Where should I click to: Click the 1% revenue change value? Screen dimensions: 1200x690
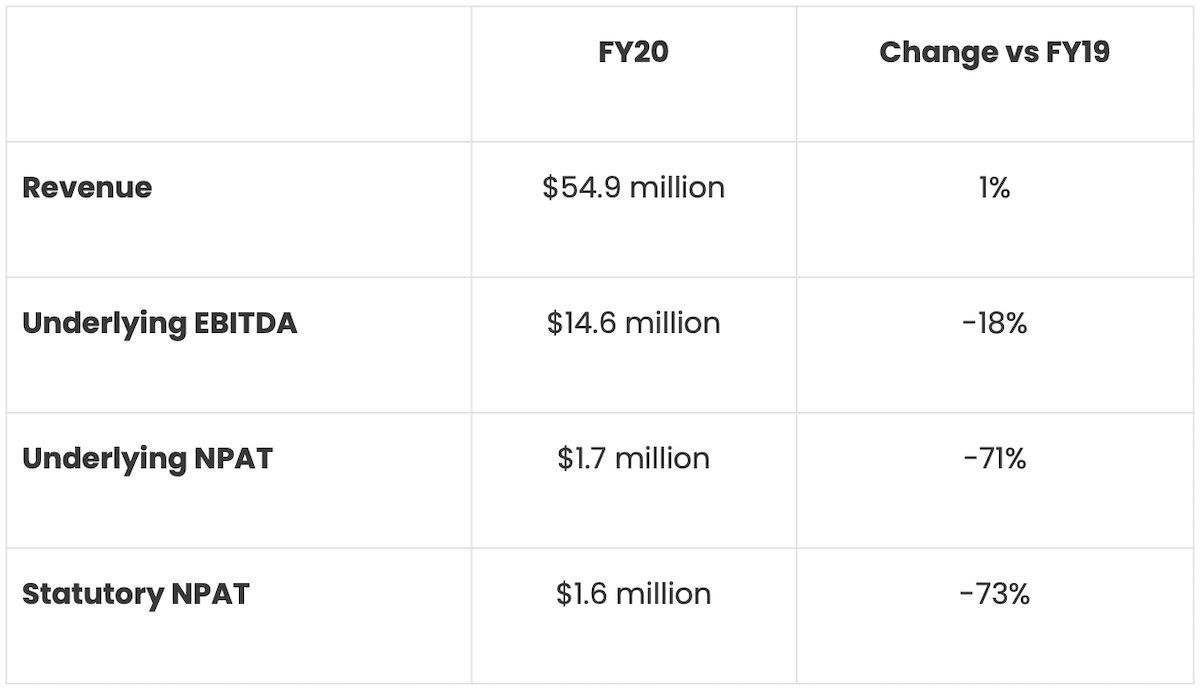[994, 188]
